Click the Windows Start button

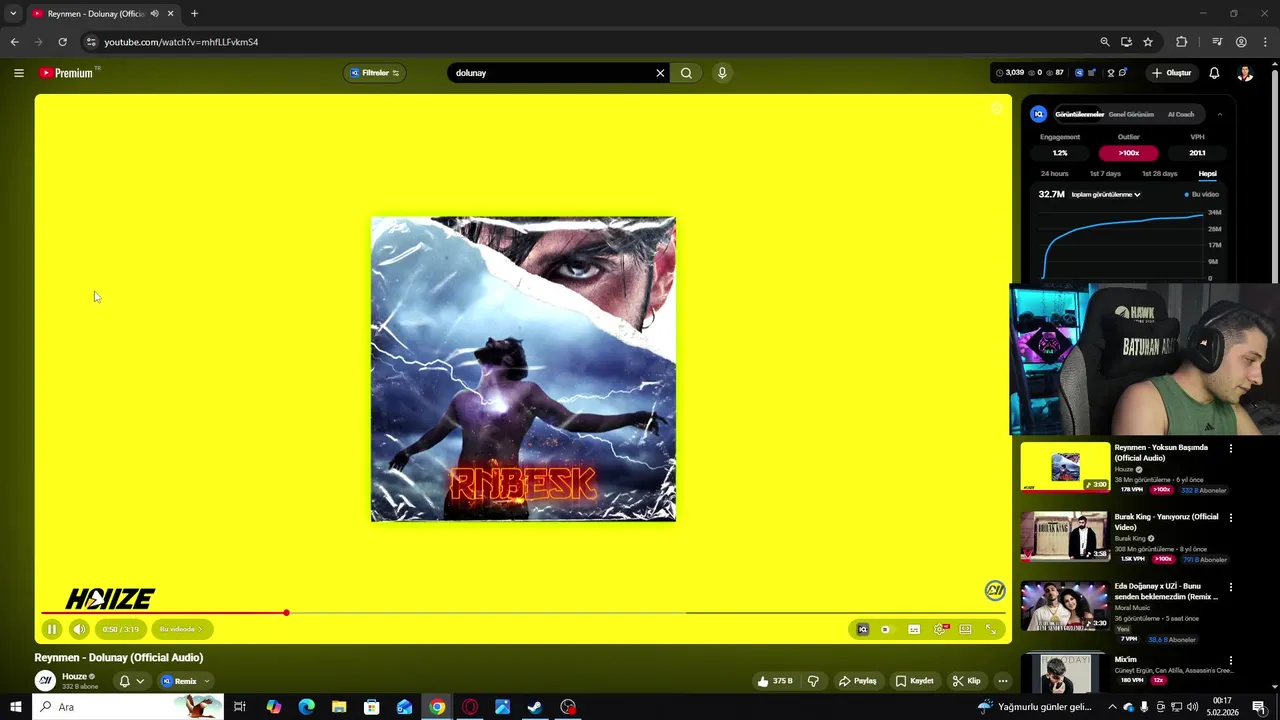click(x=15, y=707)
